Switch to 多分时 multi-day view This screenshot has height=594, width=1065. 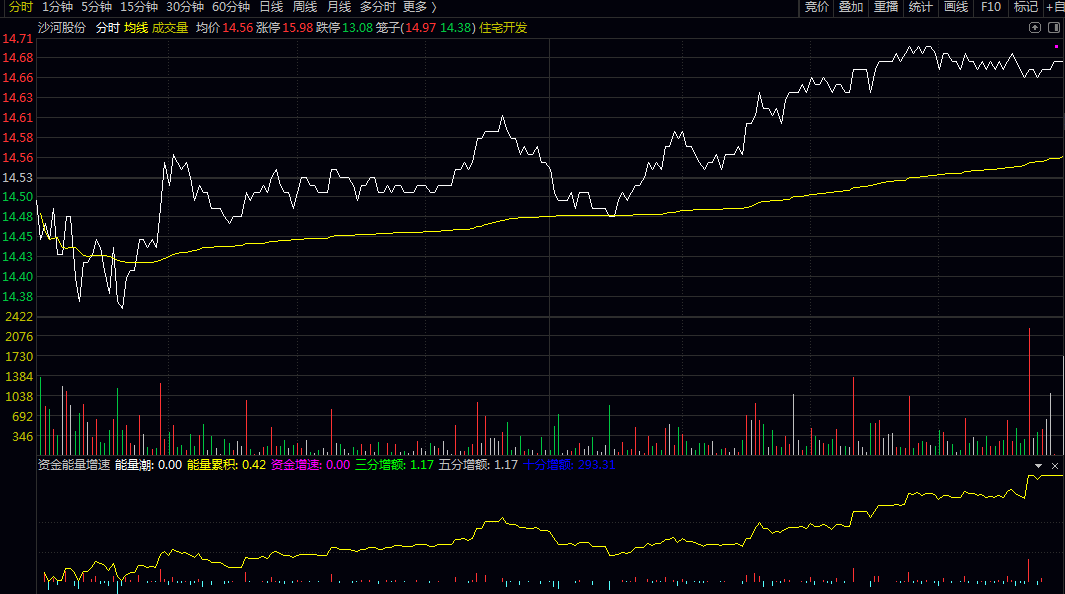(x=378, y=7)
